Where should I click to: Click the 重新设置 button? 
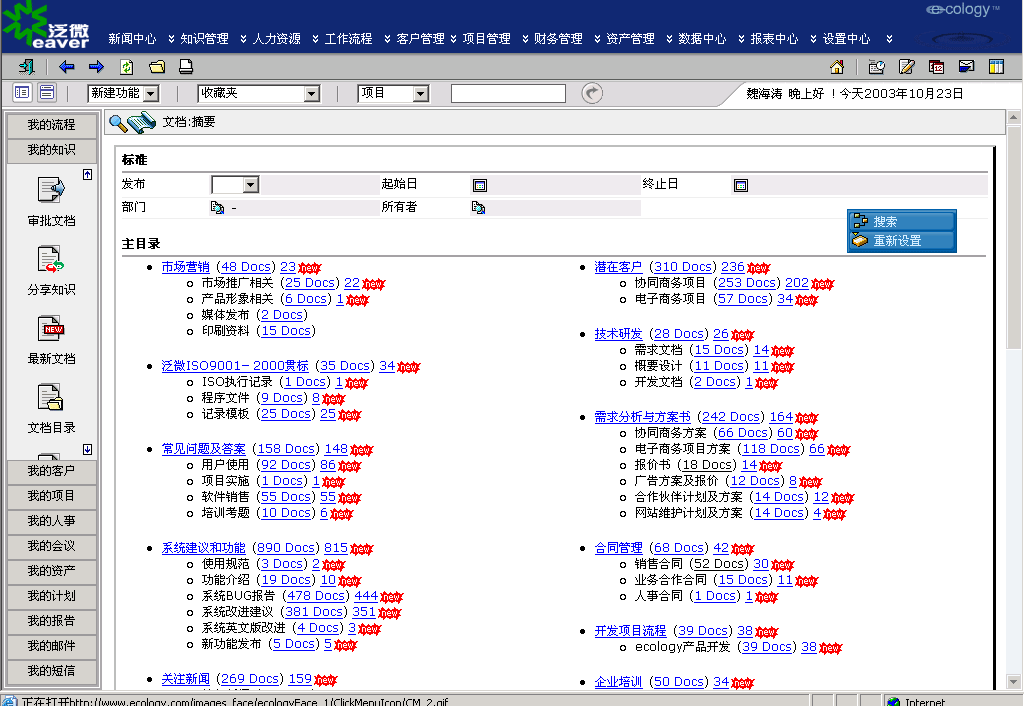click(x=902, y=240)
